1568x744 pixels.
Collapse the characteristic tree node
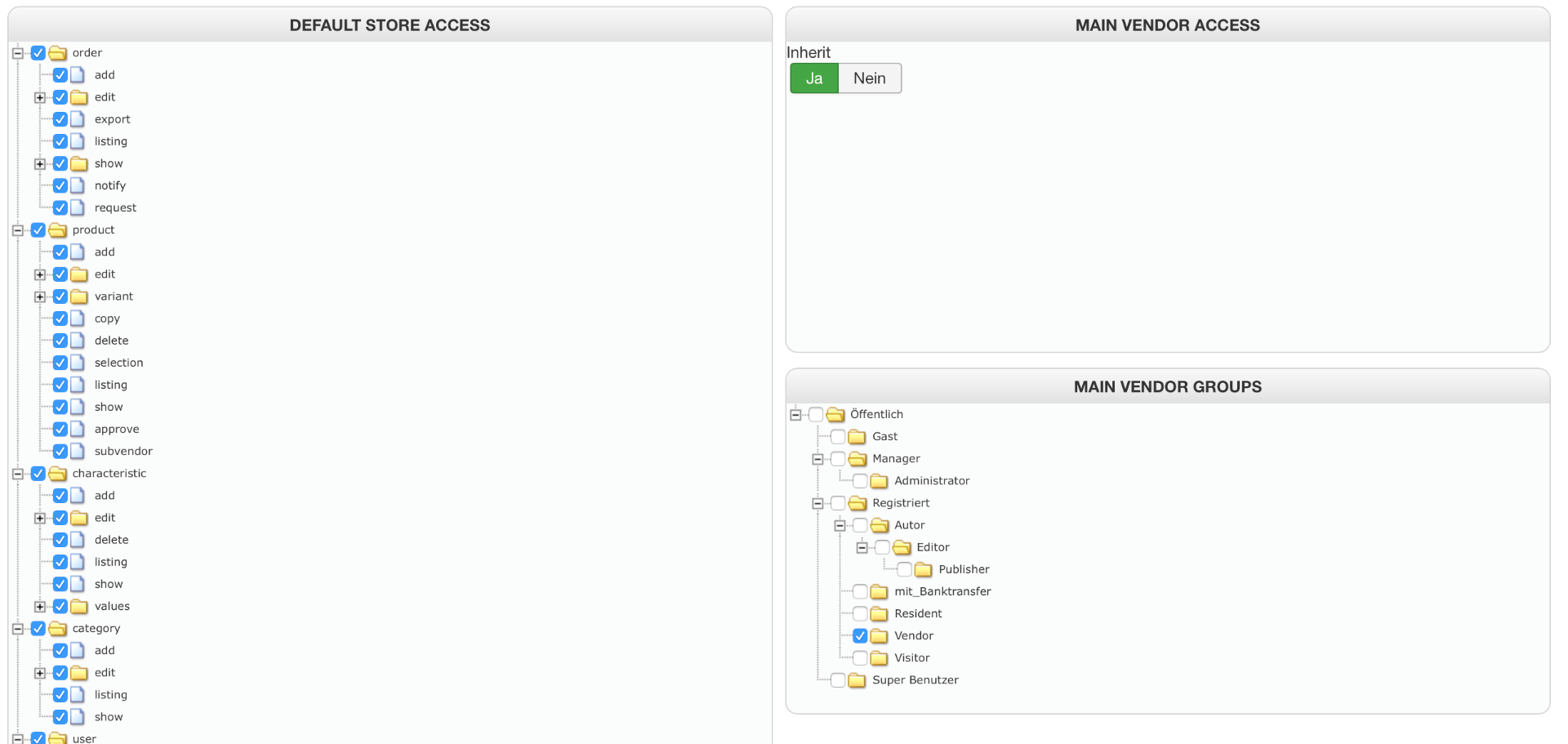click(17, 474)
